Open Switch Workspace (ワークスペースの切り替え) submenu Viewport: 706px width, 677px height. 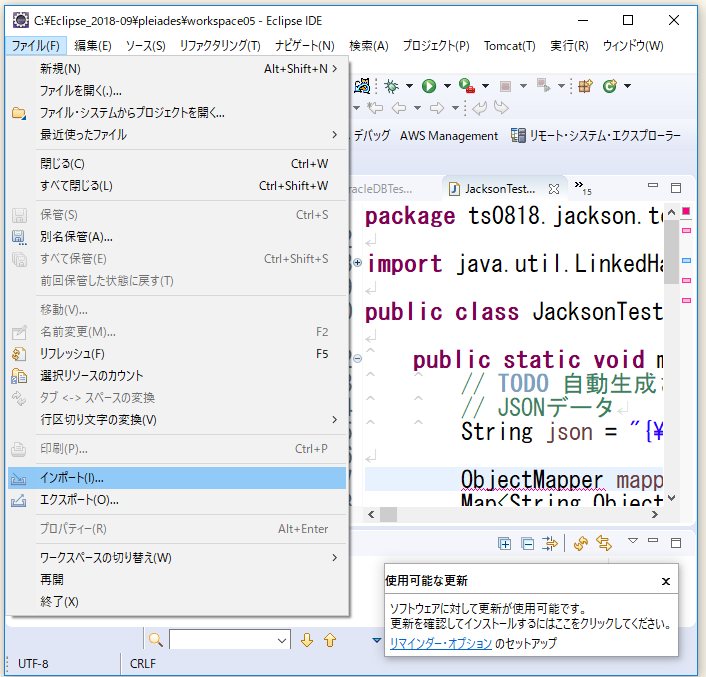[177, 558]
